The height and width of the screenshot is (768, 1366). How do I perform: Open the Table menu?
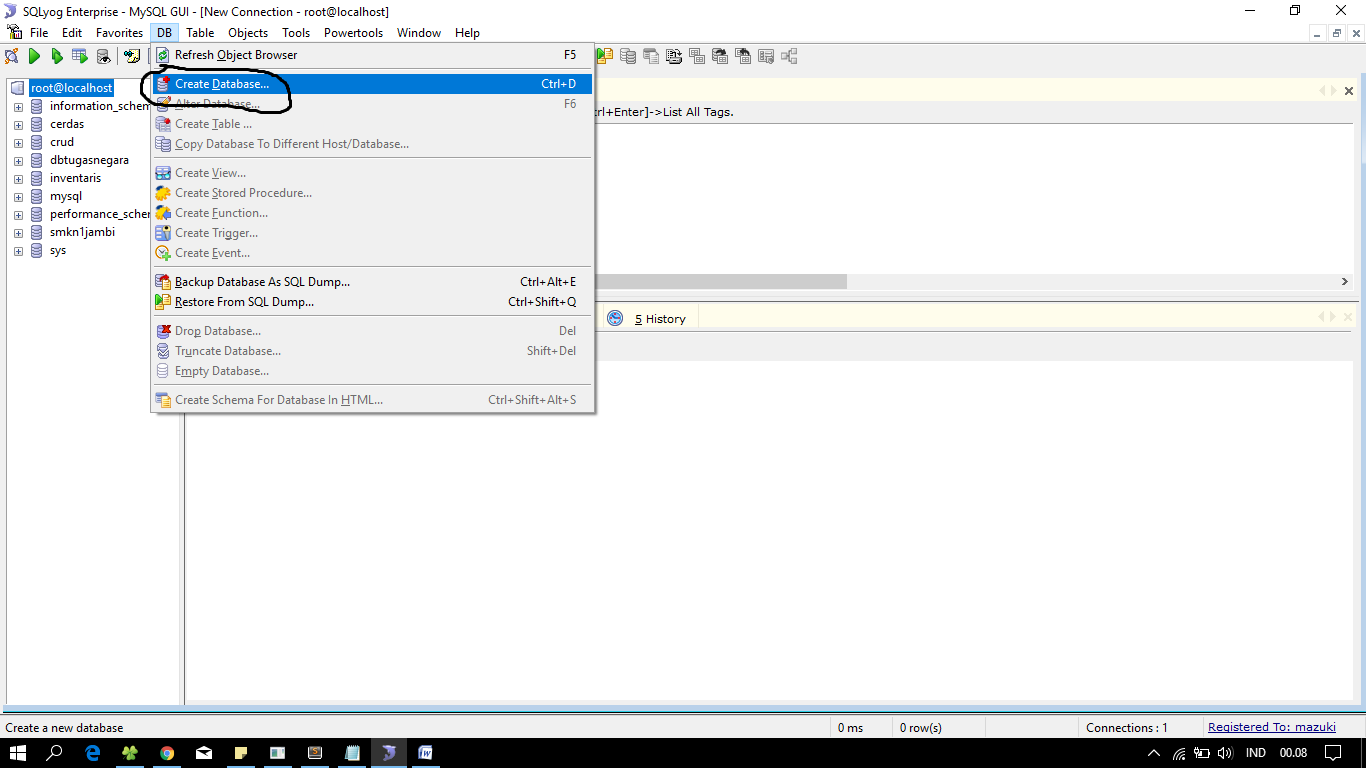click(x=200, y=33)
